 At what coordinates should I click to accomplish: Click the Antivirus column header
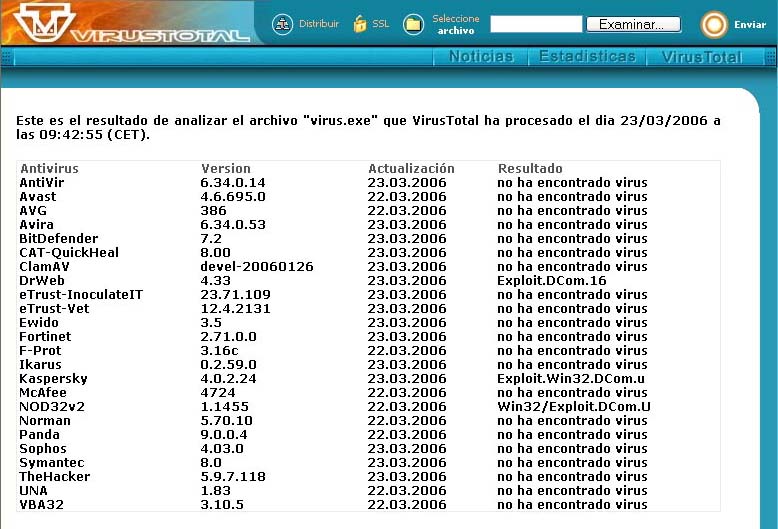pyautogui.click(x=49, y=169)
